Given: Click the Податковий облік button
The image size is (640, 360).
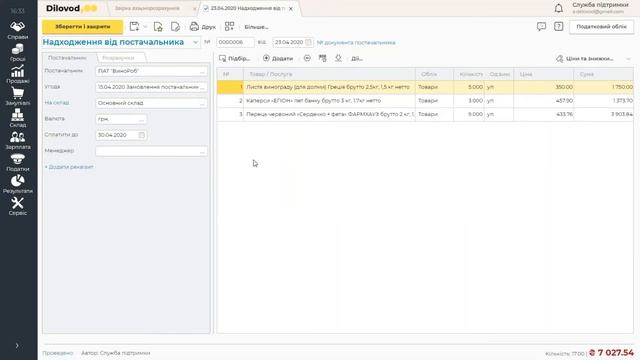Looking at the screenshot, I should 601,27.
